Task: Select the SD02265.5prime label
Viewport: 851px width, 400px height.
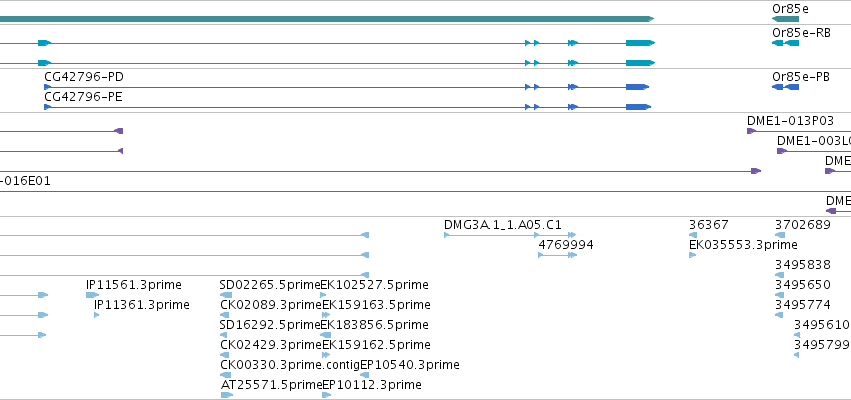Action: click(270, 285)
